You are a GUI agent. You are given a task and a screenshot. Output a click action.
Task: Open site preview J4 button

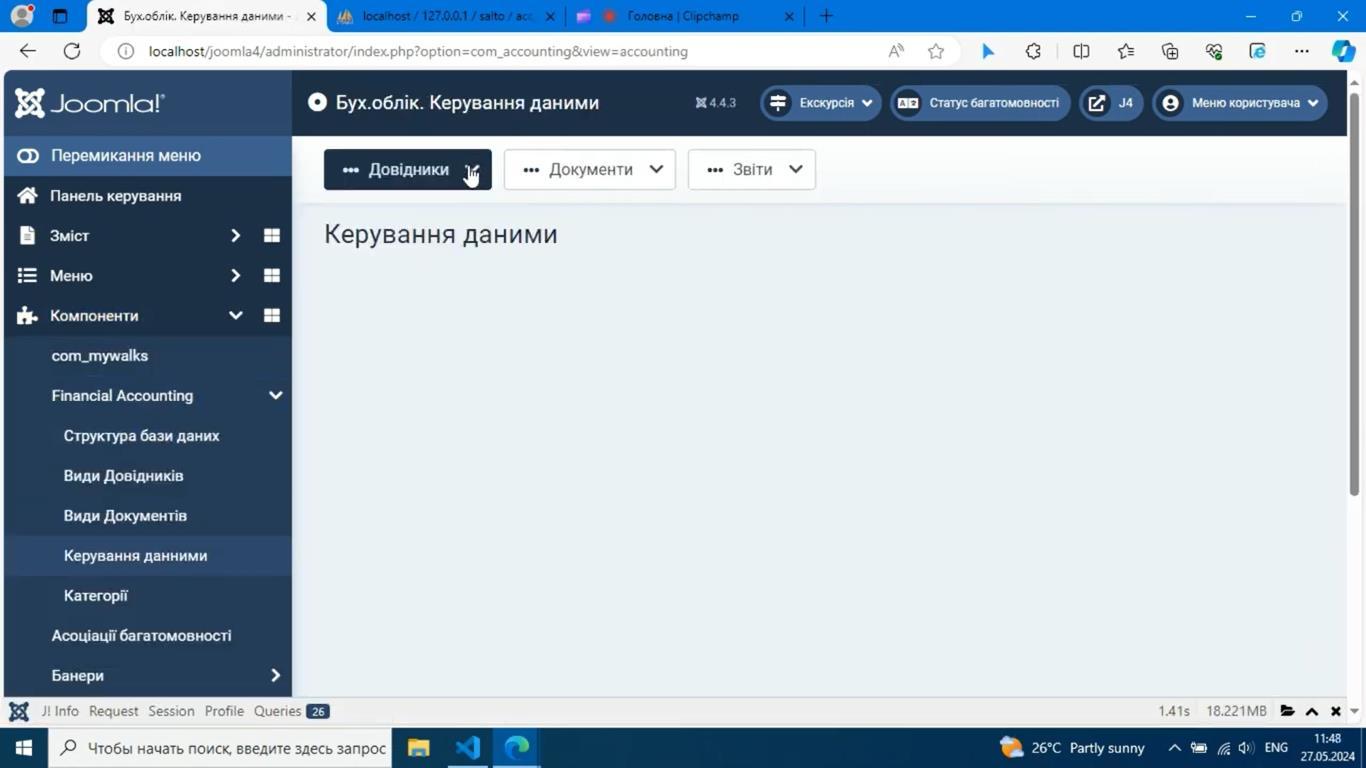point(1111,103)
